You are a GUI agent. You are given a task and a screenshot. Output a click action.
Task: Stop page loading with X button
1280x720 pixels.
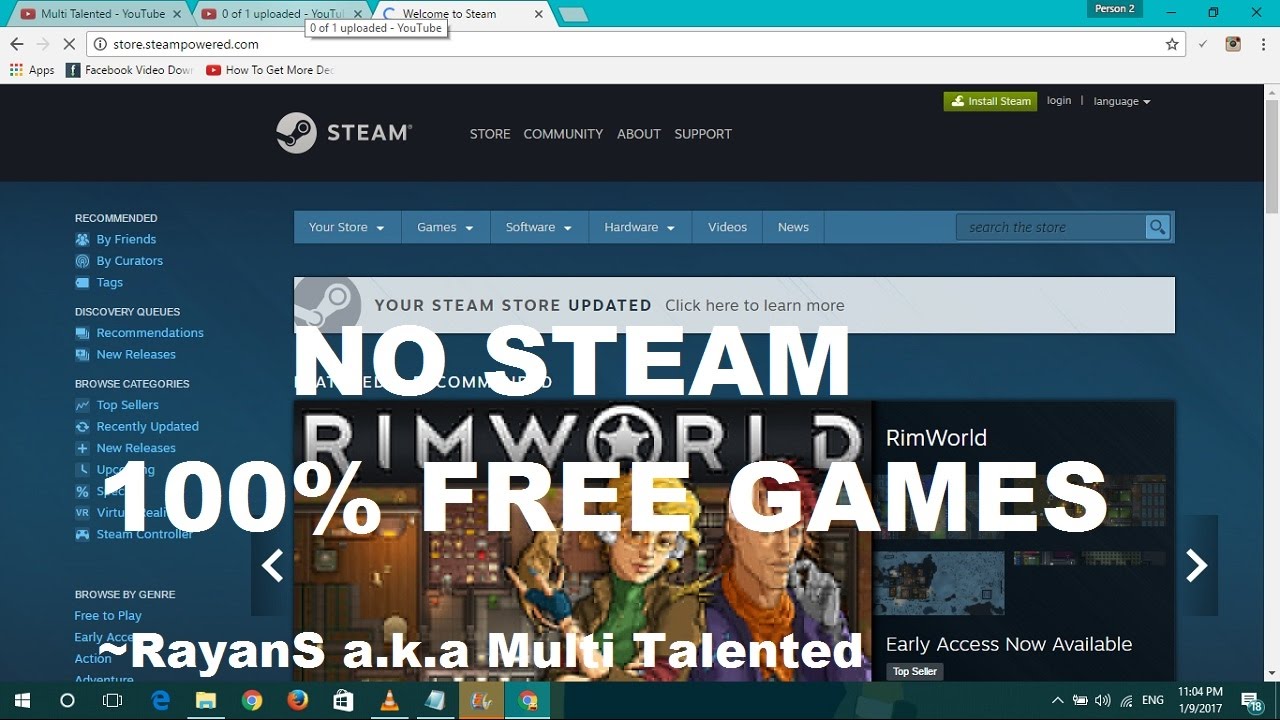pos(69,44)
